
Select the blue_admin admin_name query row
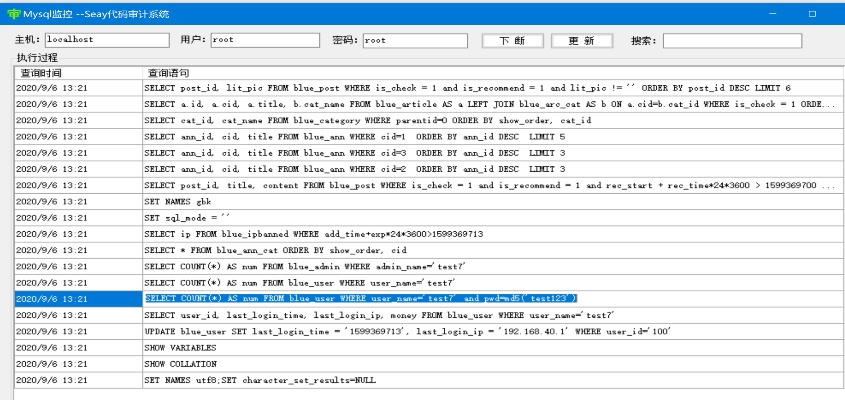point(430,266)
